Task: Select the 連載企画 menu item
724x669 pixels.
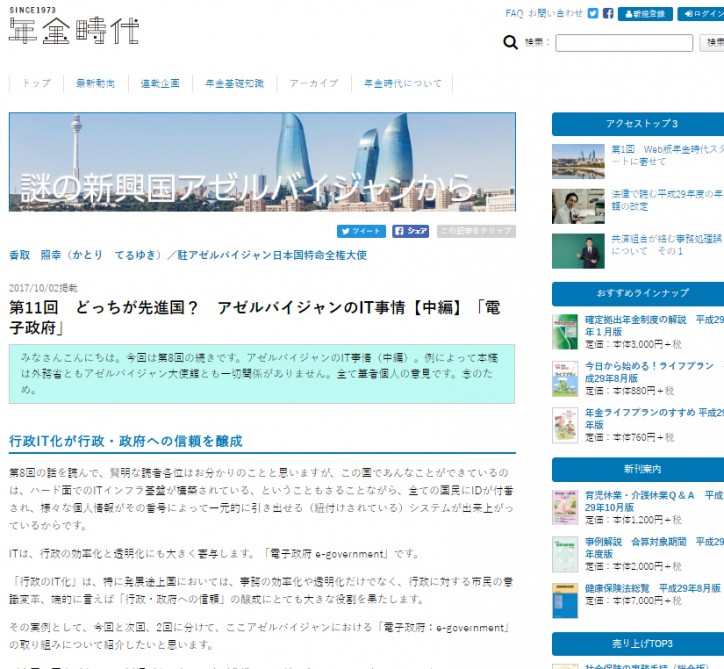Action: pyautogui.click(x=160, y=84)
